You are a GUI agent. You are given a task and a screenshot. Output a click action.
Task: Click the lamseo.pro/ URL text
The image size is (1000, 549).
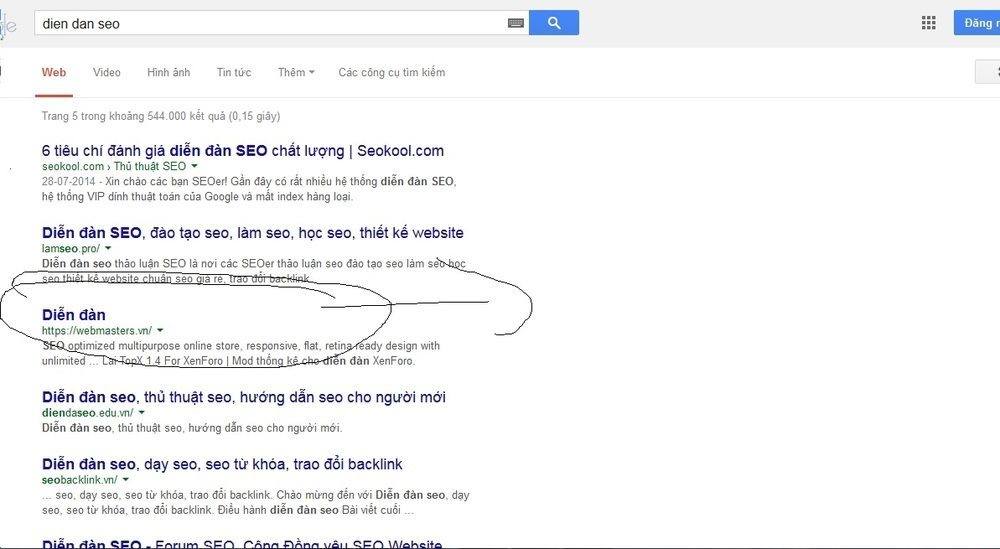[71, 248]
